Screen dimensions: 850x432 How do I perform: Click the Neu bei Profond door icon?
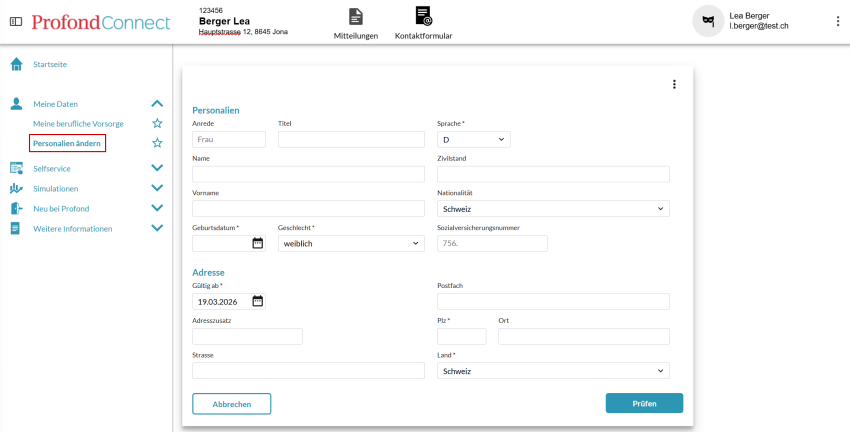(x=16, y=209)
